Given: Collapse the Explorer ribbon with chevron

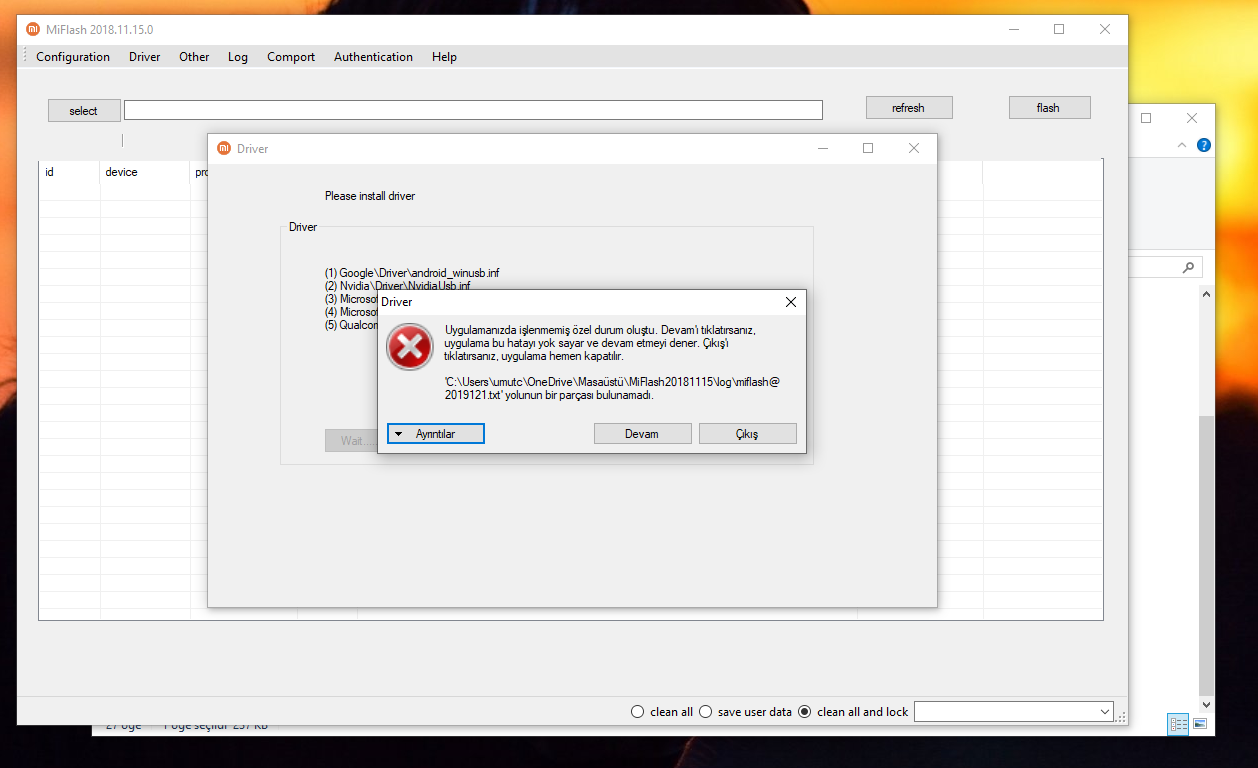Looking at the screenshot, I should [1182, 145].
